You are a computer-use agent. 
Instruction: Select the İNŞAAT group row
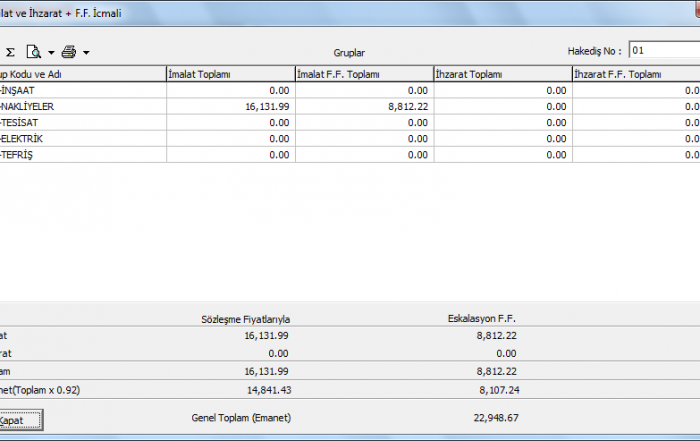[x=82, y=90]
